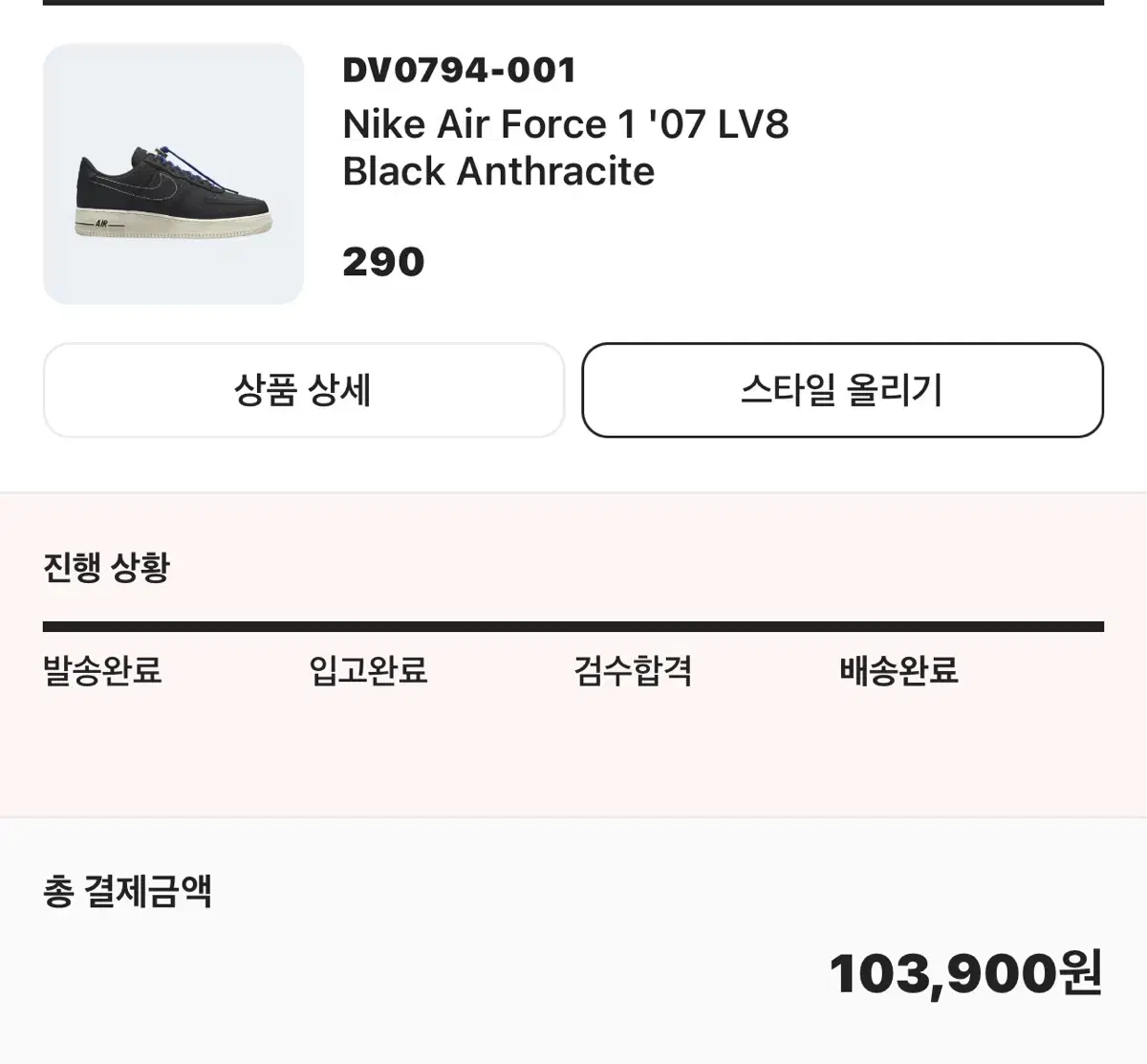Click the 진행 상황 heading

click(x=106, y=568)
